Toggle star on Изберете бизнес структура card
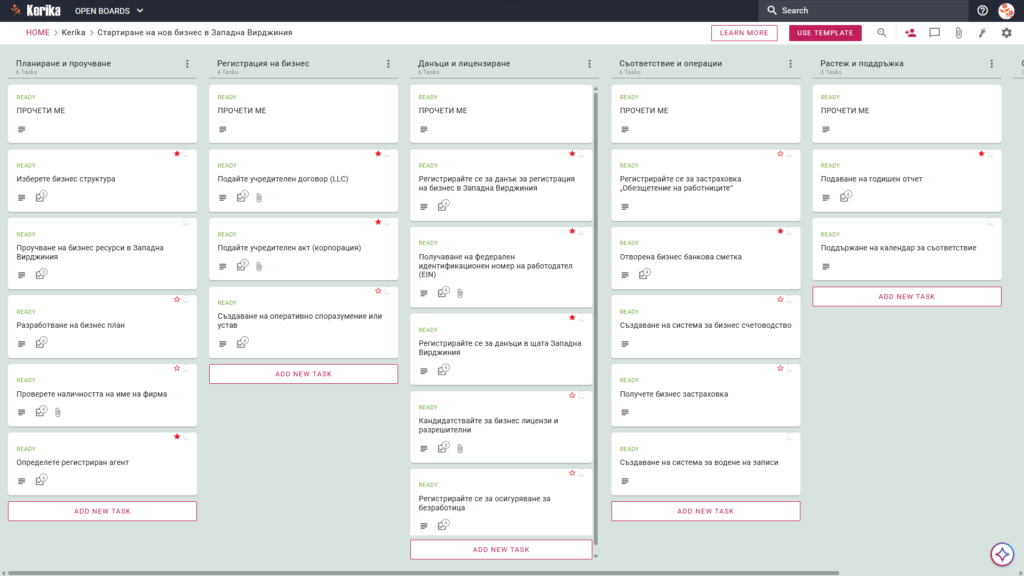This screenshot has height=576, width=1024. [177, 154]
